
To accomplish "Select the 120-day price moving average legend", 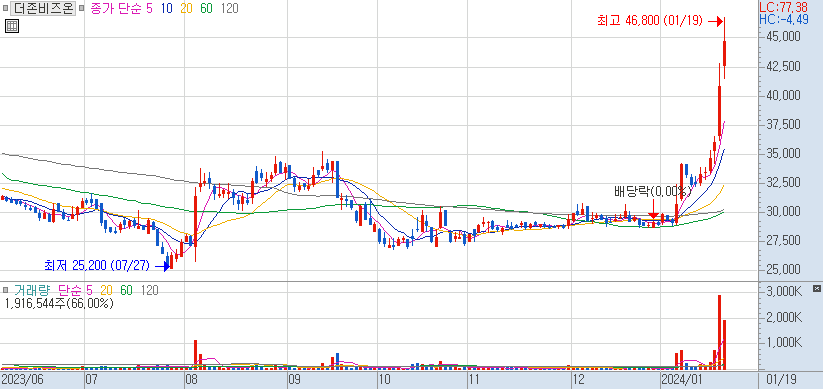I will [x=229, y=9].
